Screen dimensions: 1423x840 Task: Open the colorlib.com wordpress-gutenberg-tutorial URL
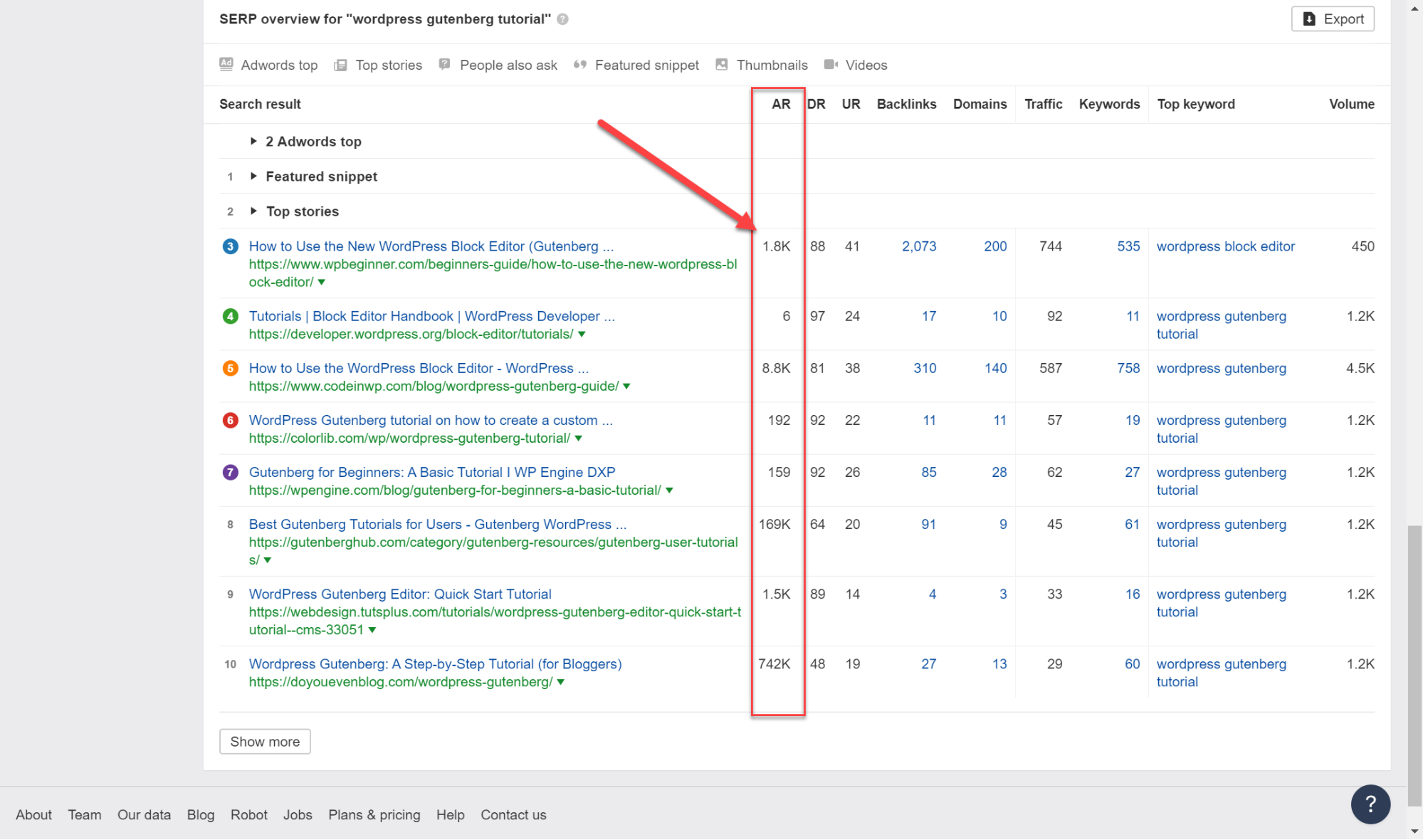tap(409, 439)
